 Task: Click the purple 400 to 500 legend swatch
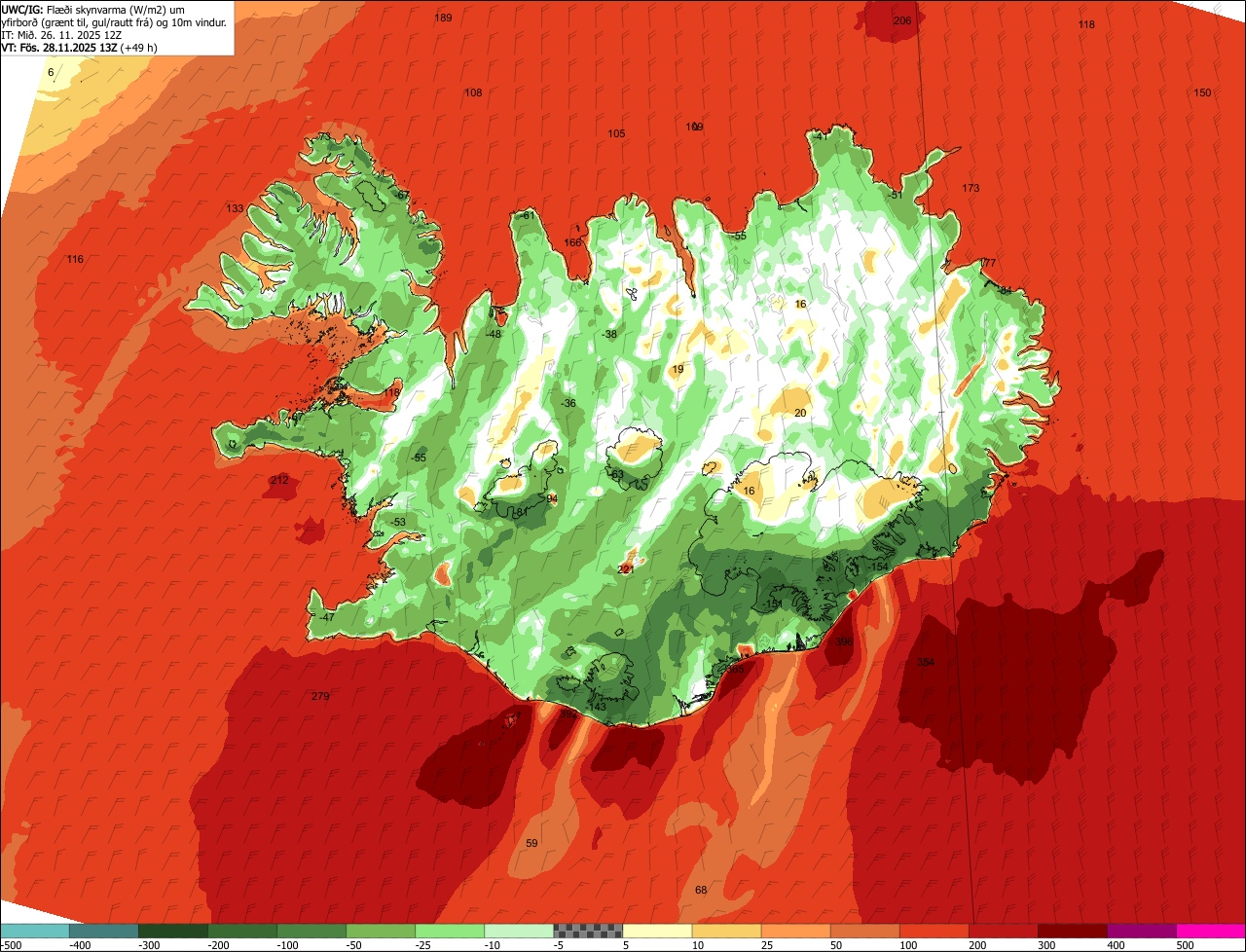1141,931
